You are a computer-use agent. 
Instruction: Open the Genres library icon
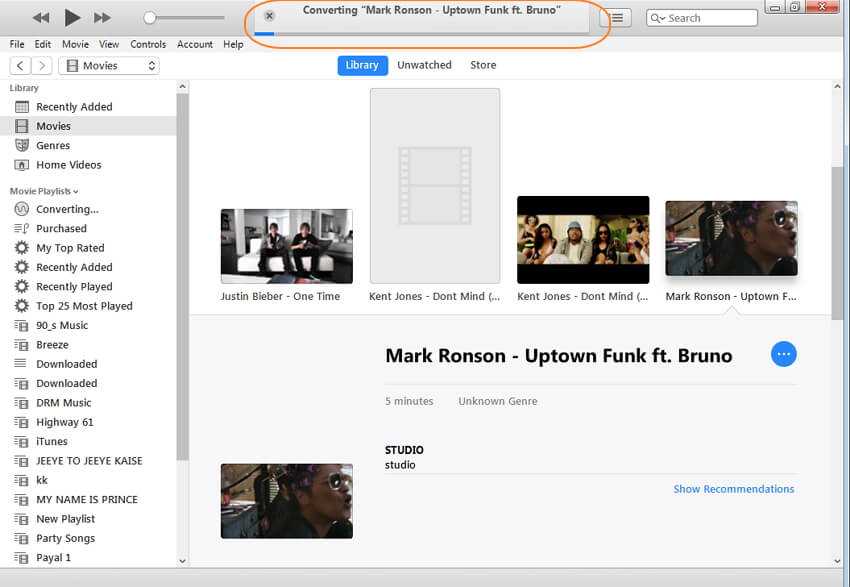pyautogui.click(x=22, y=145)
